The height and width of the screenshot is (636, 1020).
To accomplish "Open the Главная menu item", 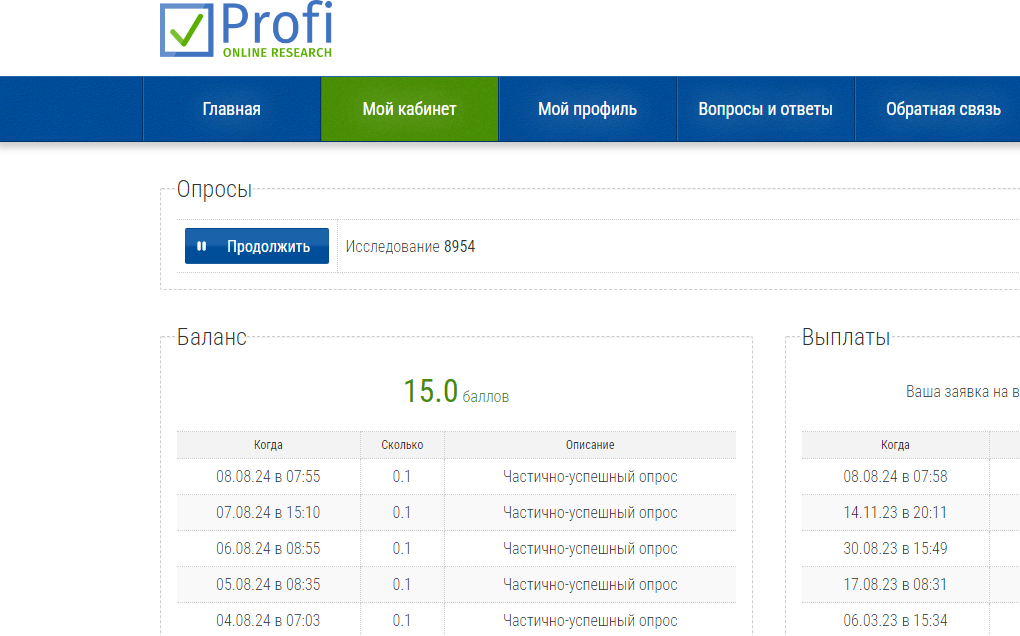I will pos(231,110).
